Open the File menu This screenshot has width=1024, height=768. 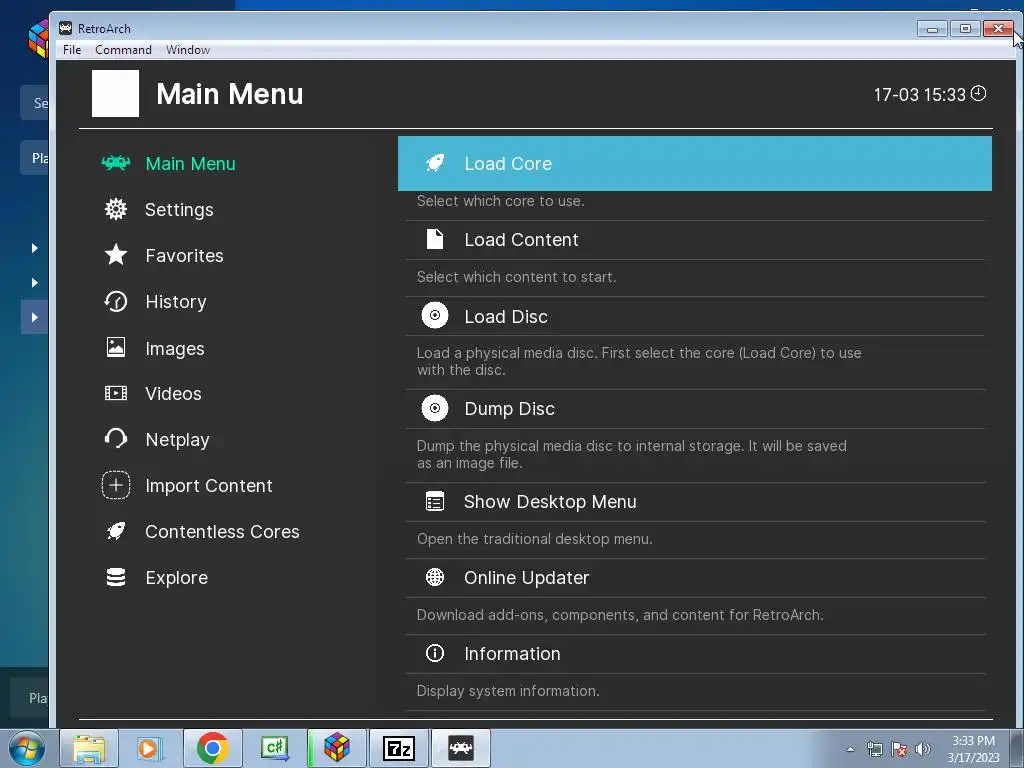[72, 50]
